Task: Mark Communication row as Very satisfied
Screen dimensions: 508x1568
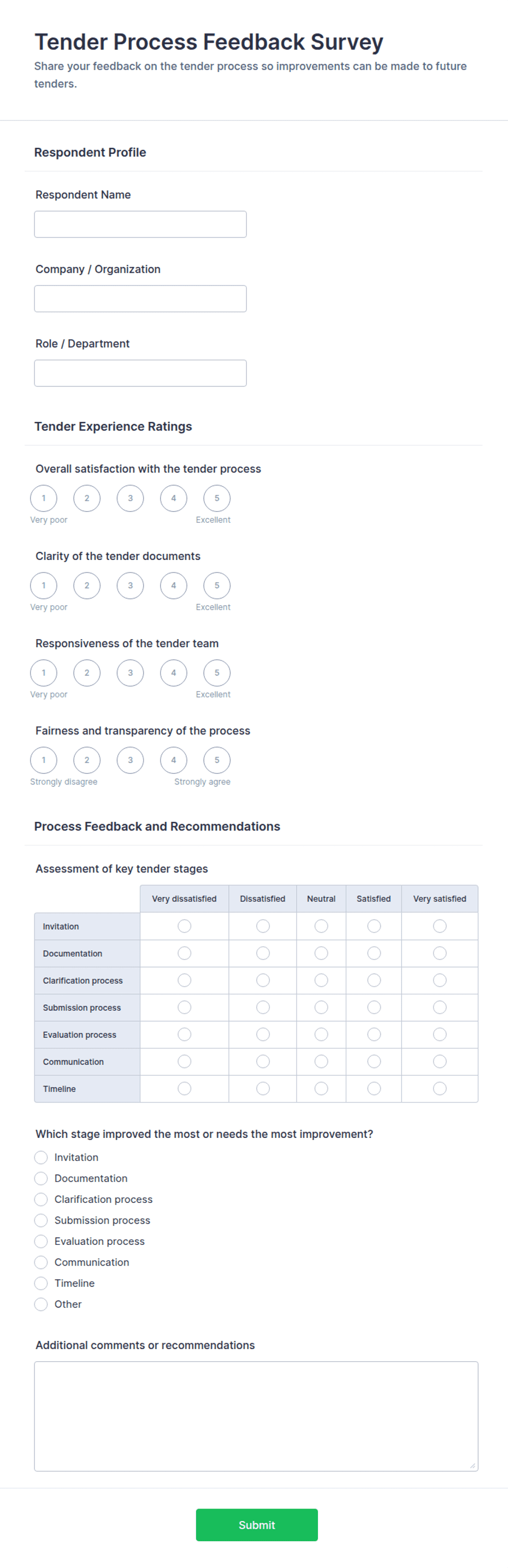Action: click(x=440, y=1061)
